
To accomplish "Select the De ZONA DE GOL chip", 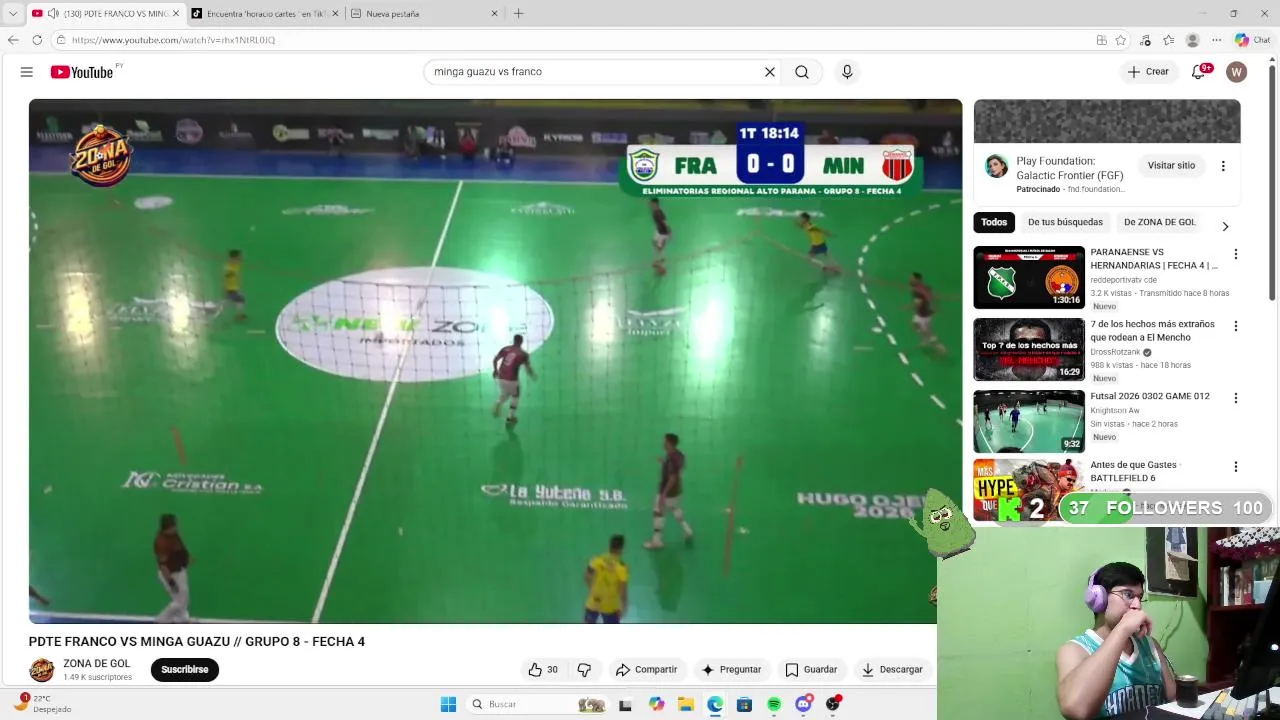I will (x=1160, y=222).
